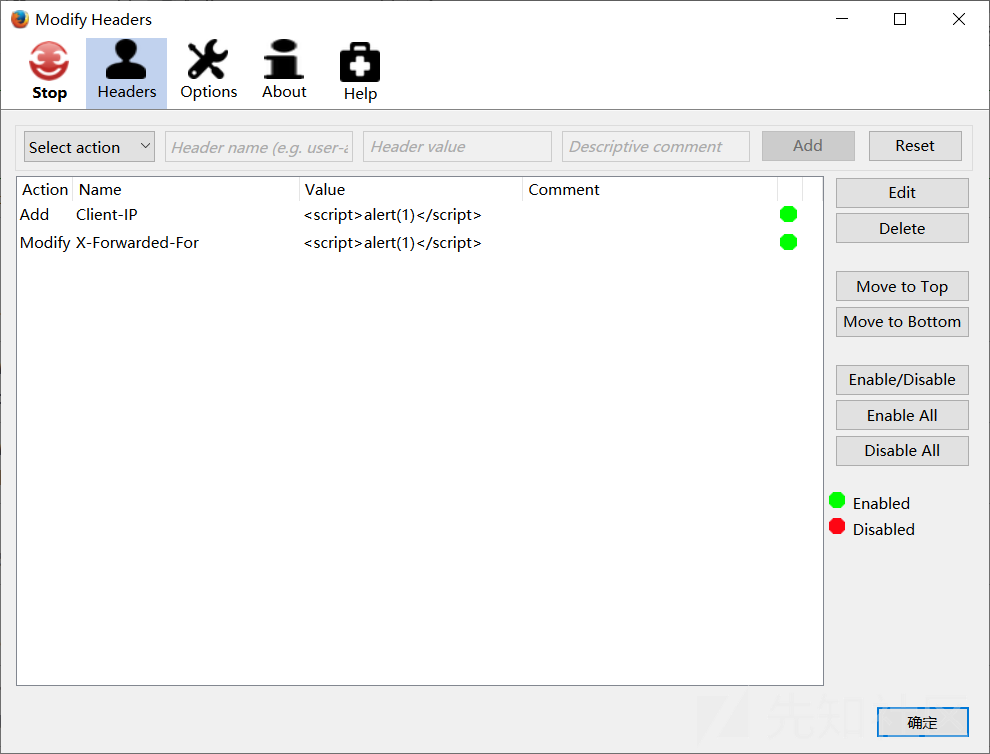Minimize the Modify Headers window
Screen dimensions: 990x754
pyautogui.click(x=842, y=19)
